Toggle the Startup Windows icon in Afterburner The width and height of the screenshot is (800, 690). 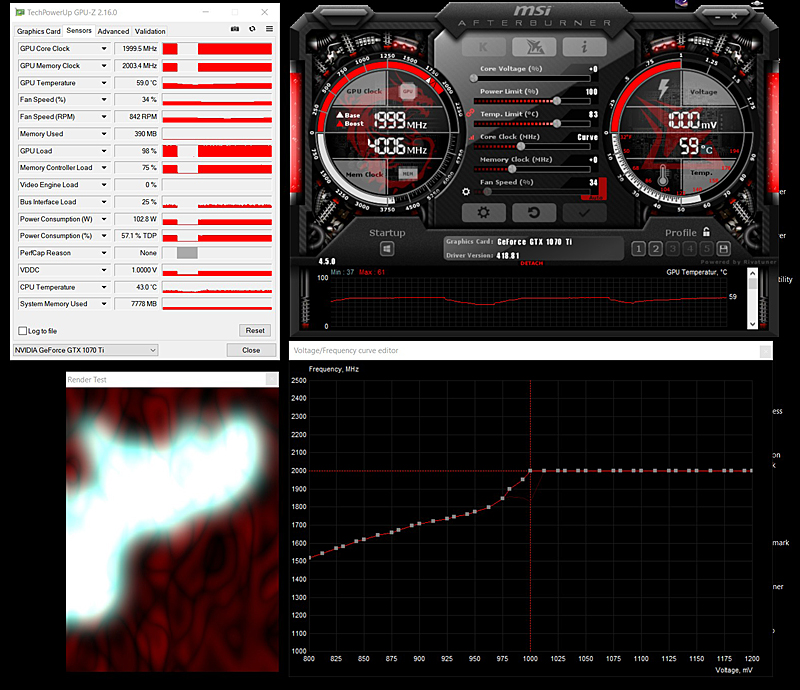coord(387,249)
